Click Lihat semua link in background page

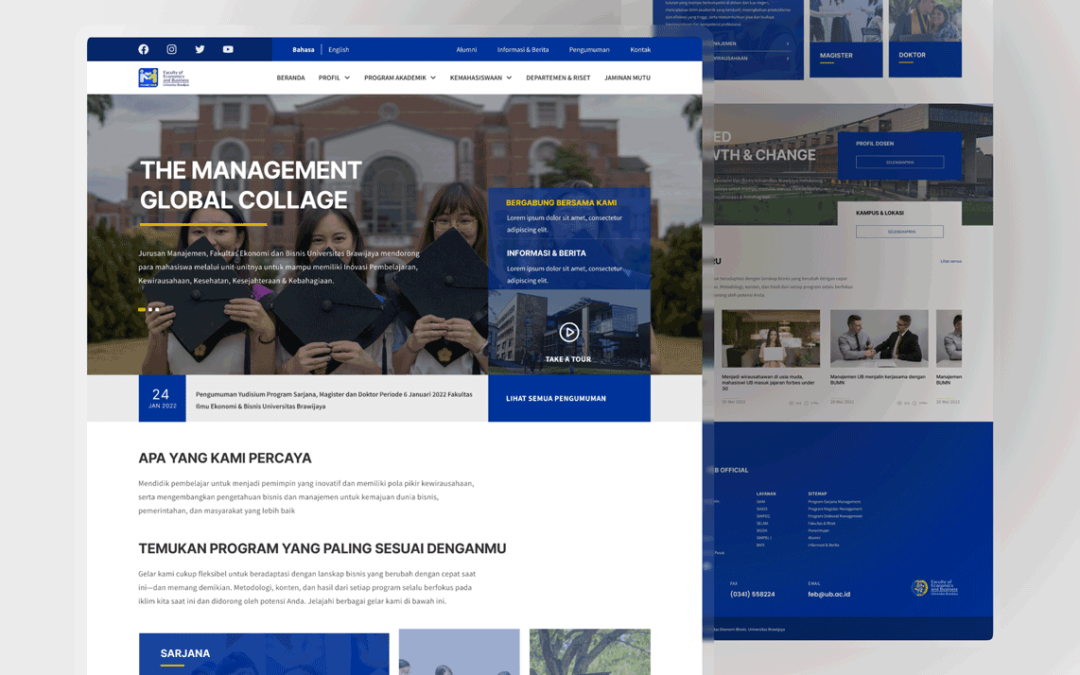pyautogui.click(x=951, y=261)
